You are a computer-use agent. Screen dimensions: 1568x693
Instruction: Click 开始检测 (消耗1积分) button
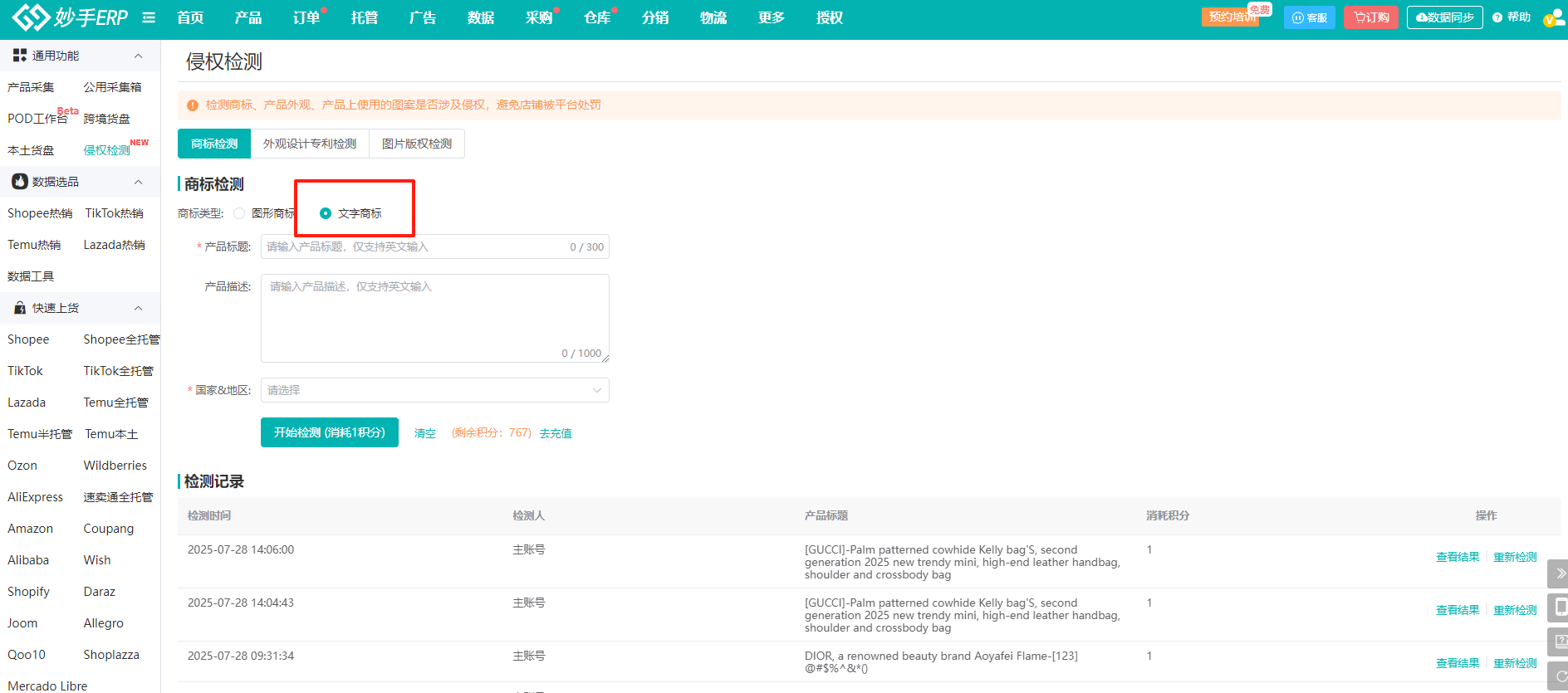(x=330, y=432)
